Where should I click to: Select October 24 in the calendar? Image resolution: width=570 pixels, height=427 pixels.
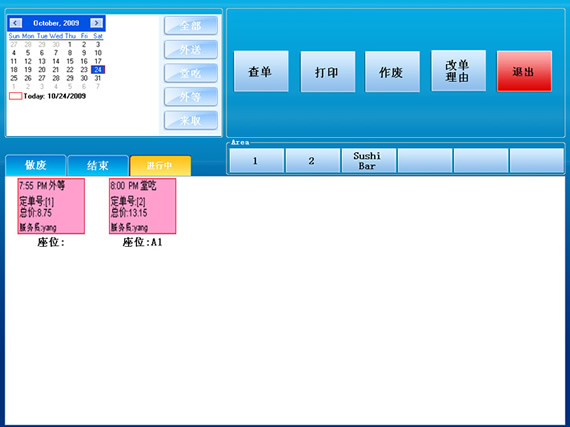point(98,69)
